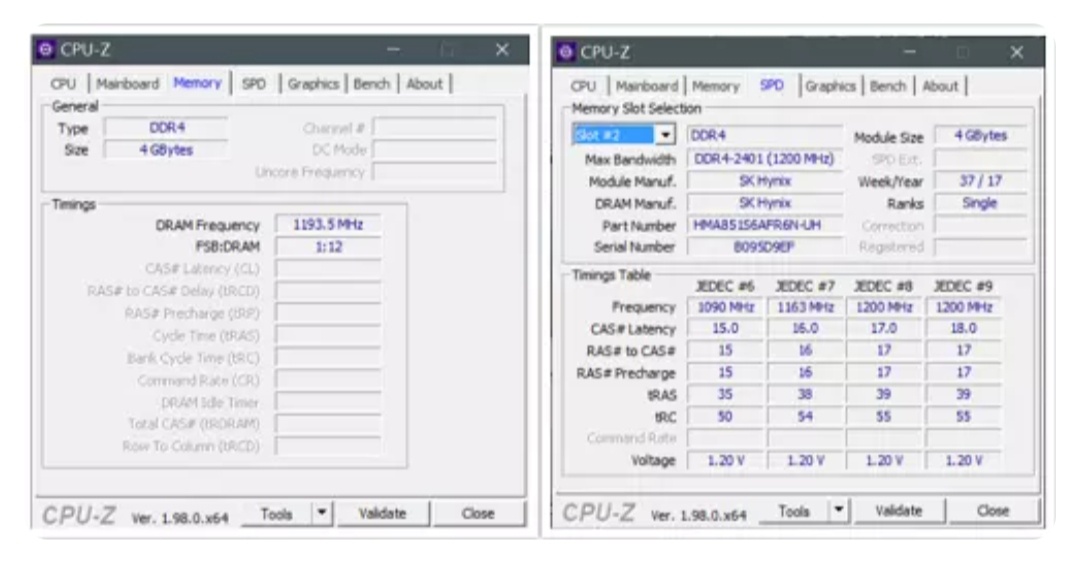
Task: Click Validate button in left CPU-Z window
Action: (x=382, y=514)
